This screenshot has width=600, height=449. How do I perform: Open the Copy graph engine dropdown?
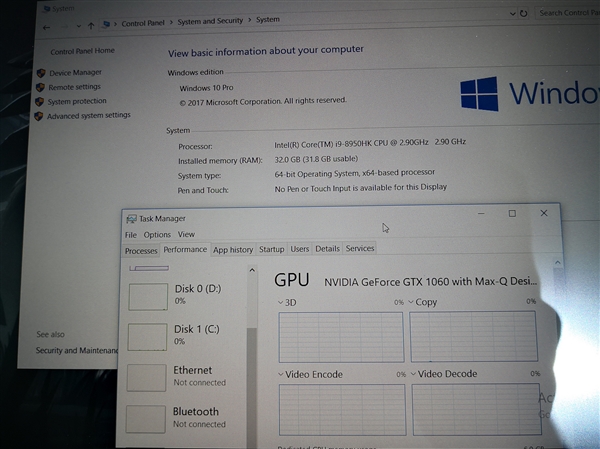pyautogui.click(x=411, y=302)
